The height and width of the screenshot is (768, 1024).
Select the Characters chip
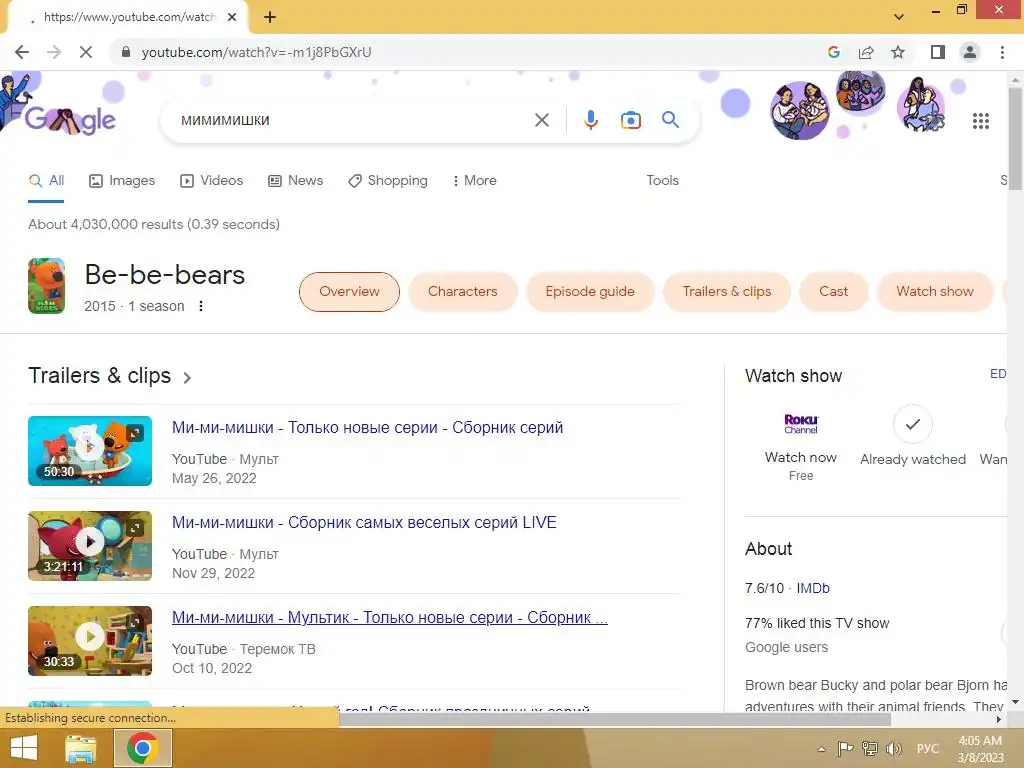point(462,292)
